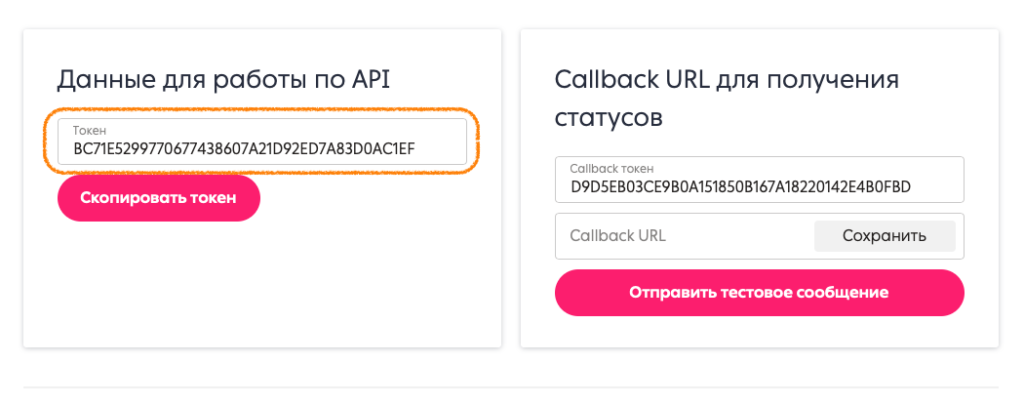Click the token value starting with BC71E529
The image size is (1024, 405).
[x=244, y=150]
